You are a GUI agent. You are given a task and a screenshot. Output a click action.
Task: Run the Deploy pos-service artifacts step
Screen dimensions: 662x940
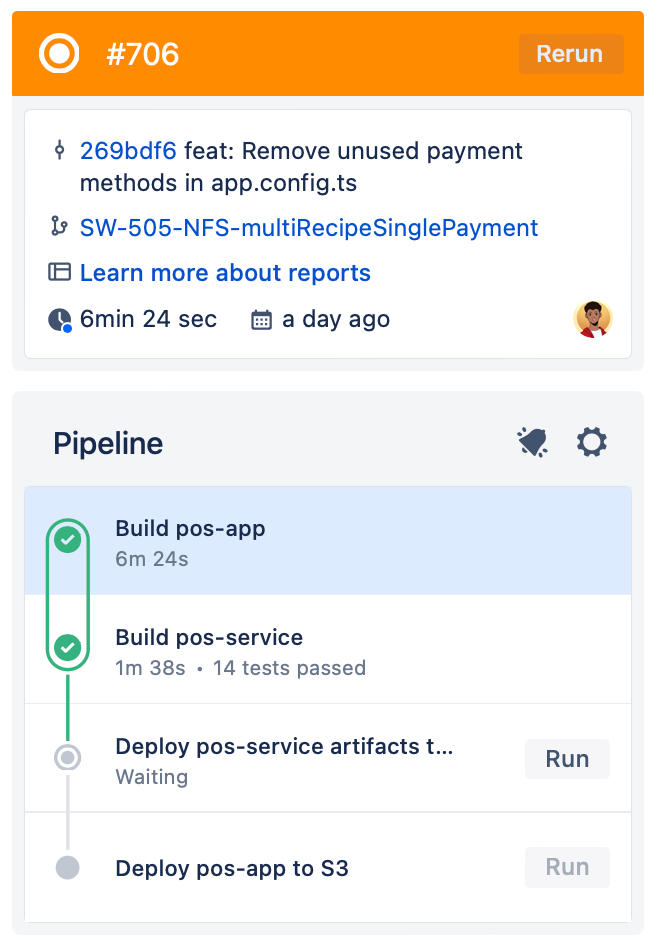click(567, 759)
